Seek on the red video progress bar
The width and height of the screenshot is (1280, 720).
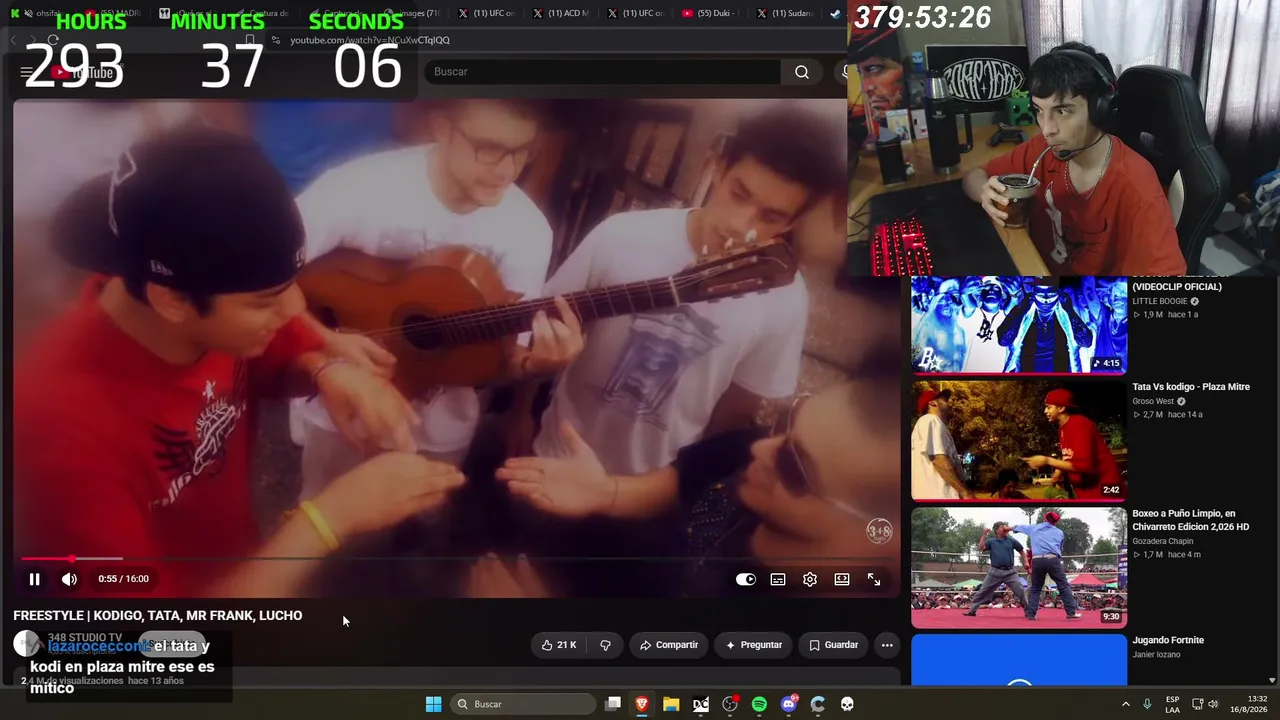pyautogui.click(x=457, y=558)
